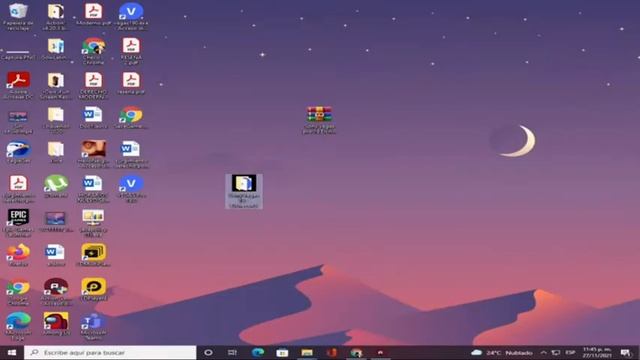Select the lowercase reseña.pdf file
The height and width of the screenshot is (360, 640).
tap(131, 83)
